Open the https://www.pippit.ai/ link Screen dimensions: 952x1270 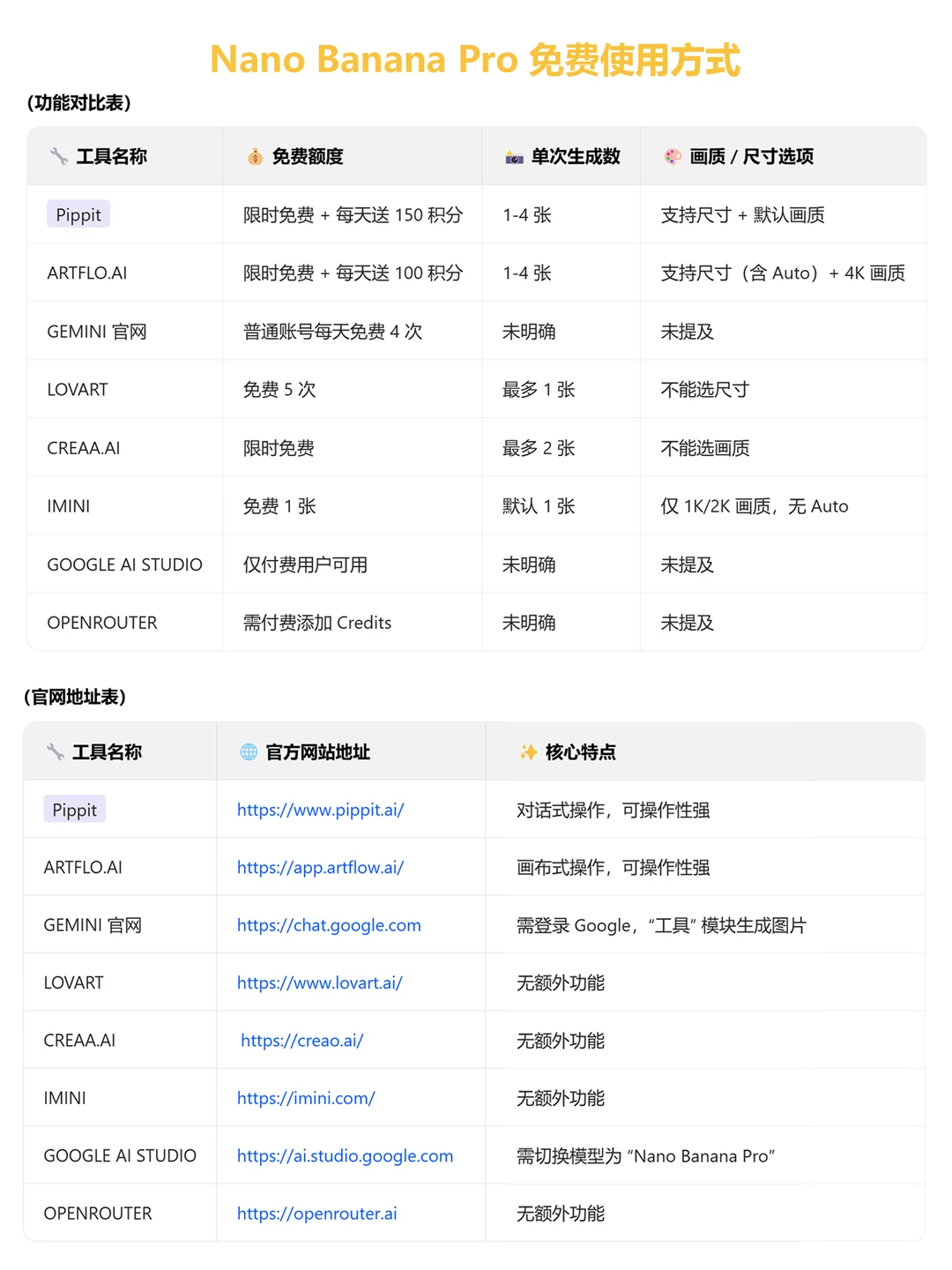(319, 810)
